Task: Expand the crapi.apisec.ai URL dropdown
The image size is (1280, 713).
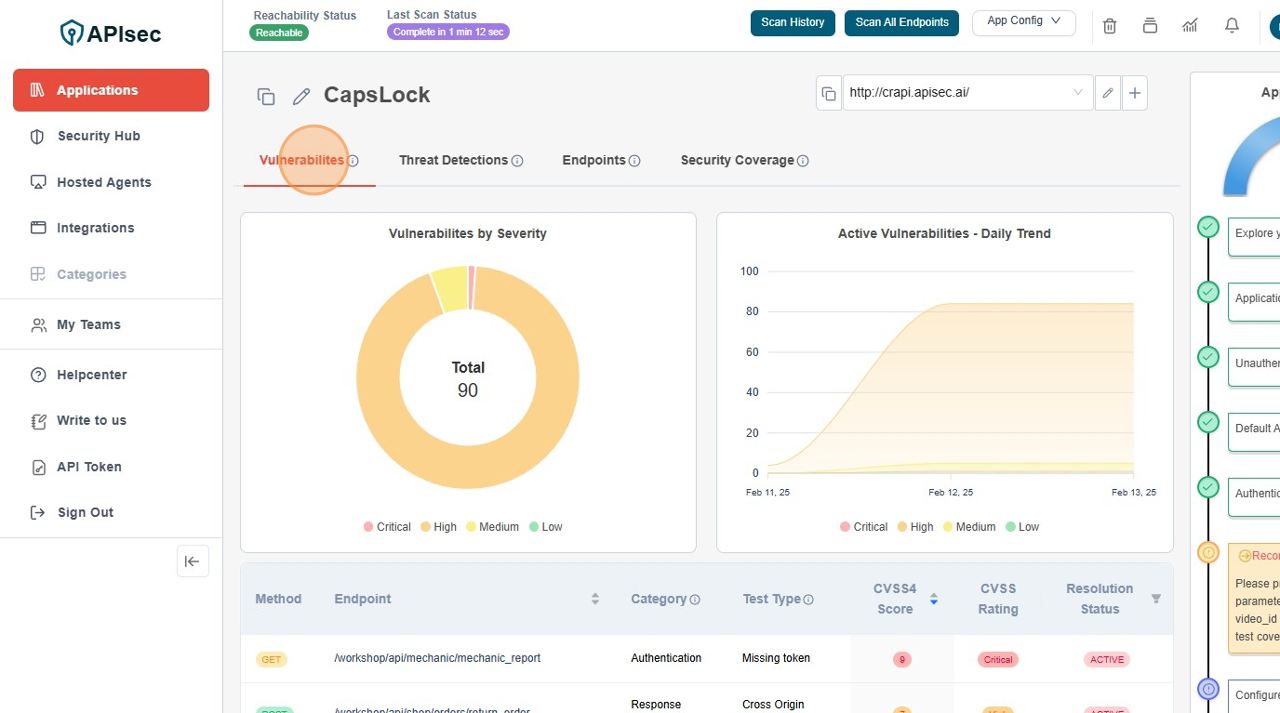Action: tap(1077, 93)
